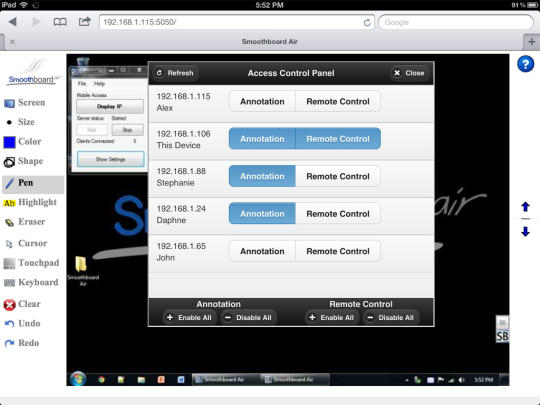Viewport: 540px width, 405px height.
Task: Open the blue help question icon
Action: pos(525,64)
